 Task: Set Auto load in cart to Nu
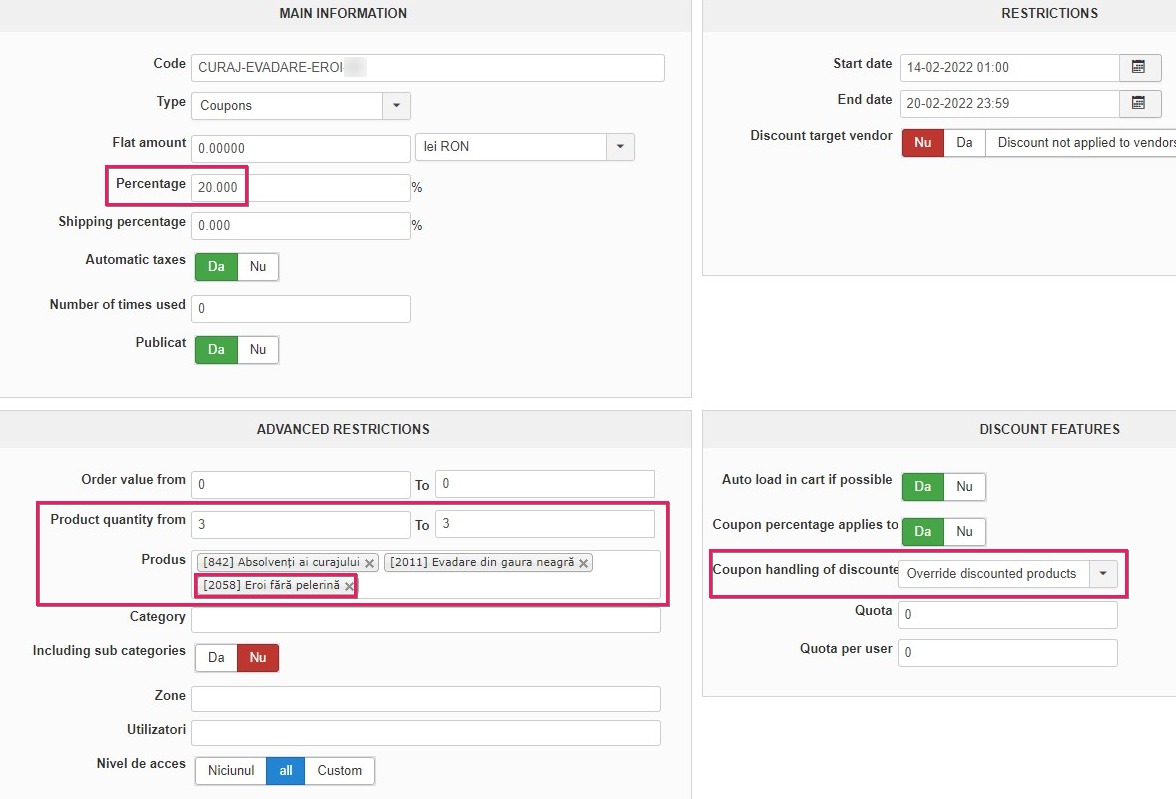(x=964, y=486)
